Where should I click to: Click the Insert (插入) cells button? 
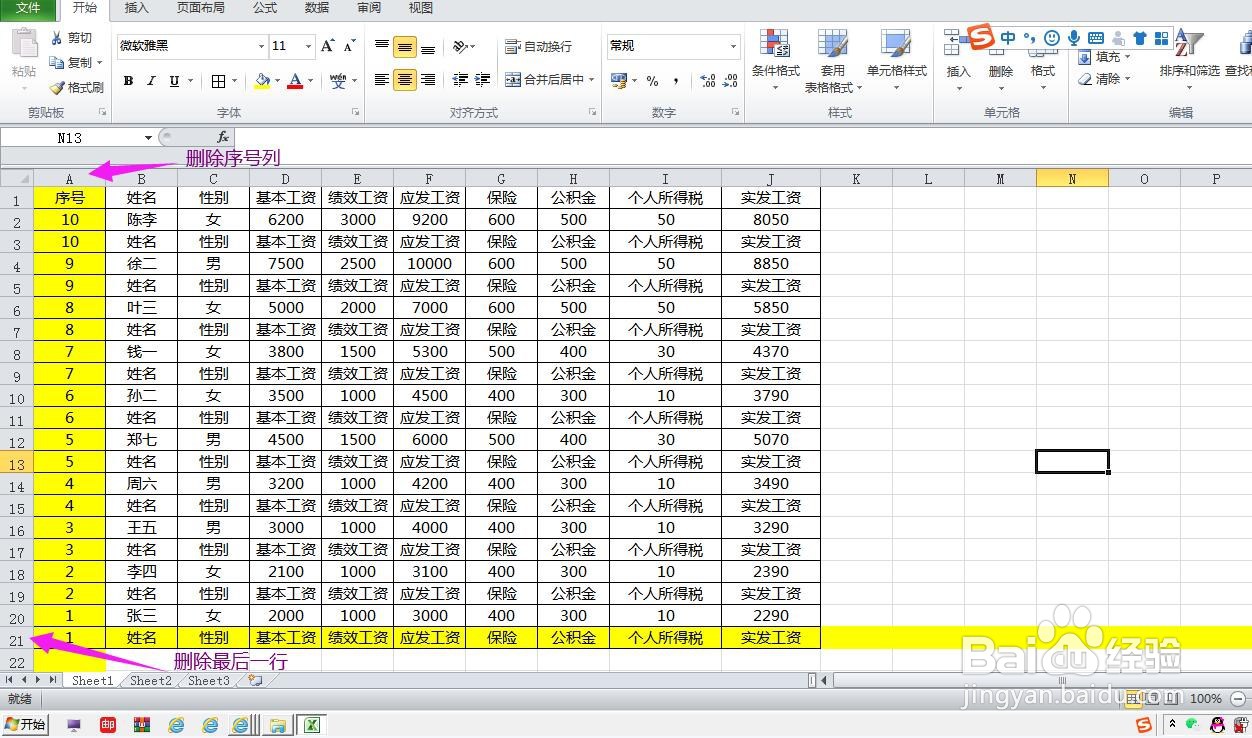pyautogui.click(x=959, y=61)
